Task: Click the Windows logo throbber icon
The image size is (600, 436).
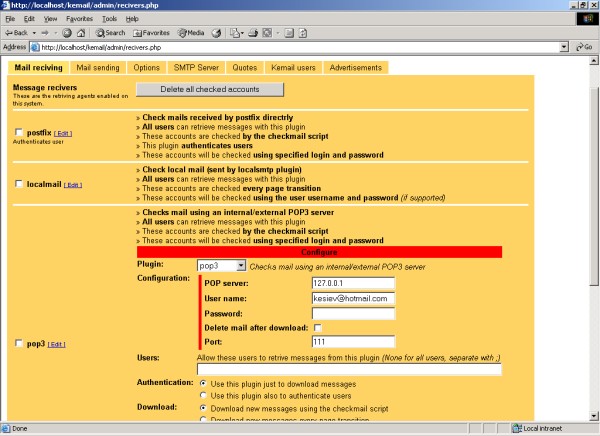Action: pyautogui.click(x=587, y=19)
